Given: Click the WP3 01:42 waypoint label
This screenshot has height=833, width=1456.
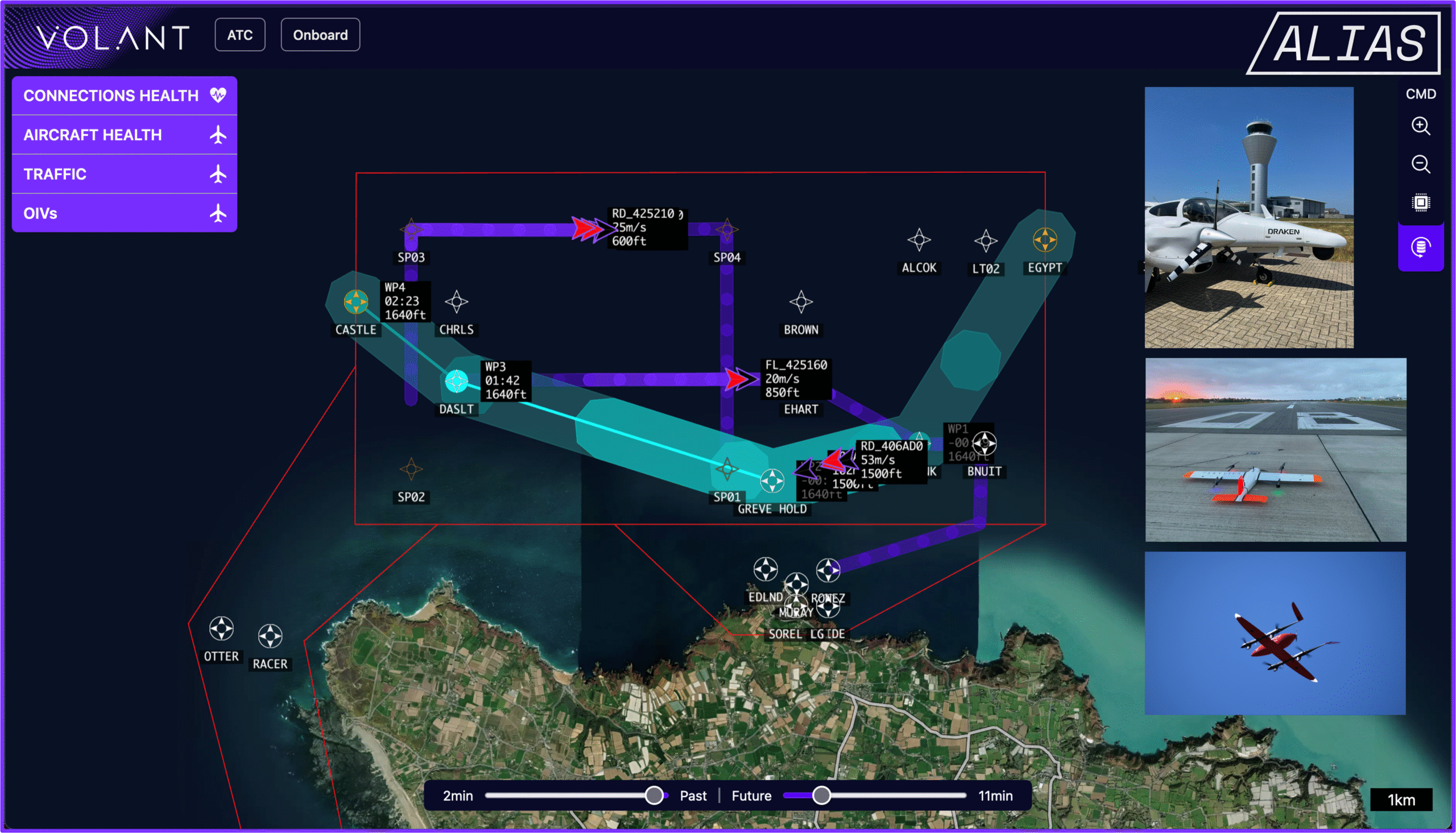Looking at the screenshot, I should pyautogui.click(x=506, y=380).
